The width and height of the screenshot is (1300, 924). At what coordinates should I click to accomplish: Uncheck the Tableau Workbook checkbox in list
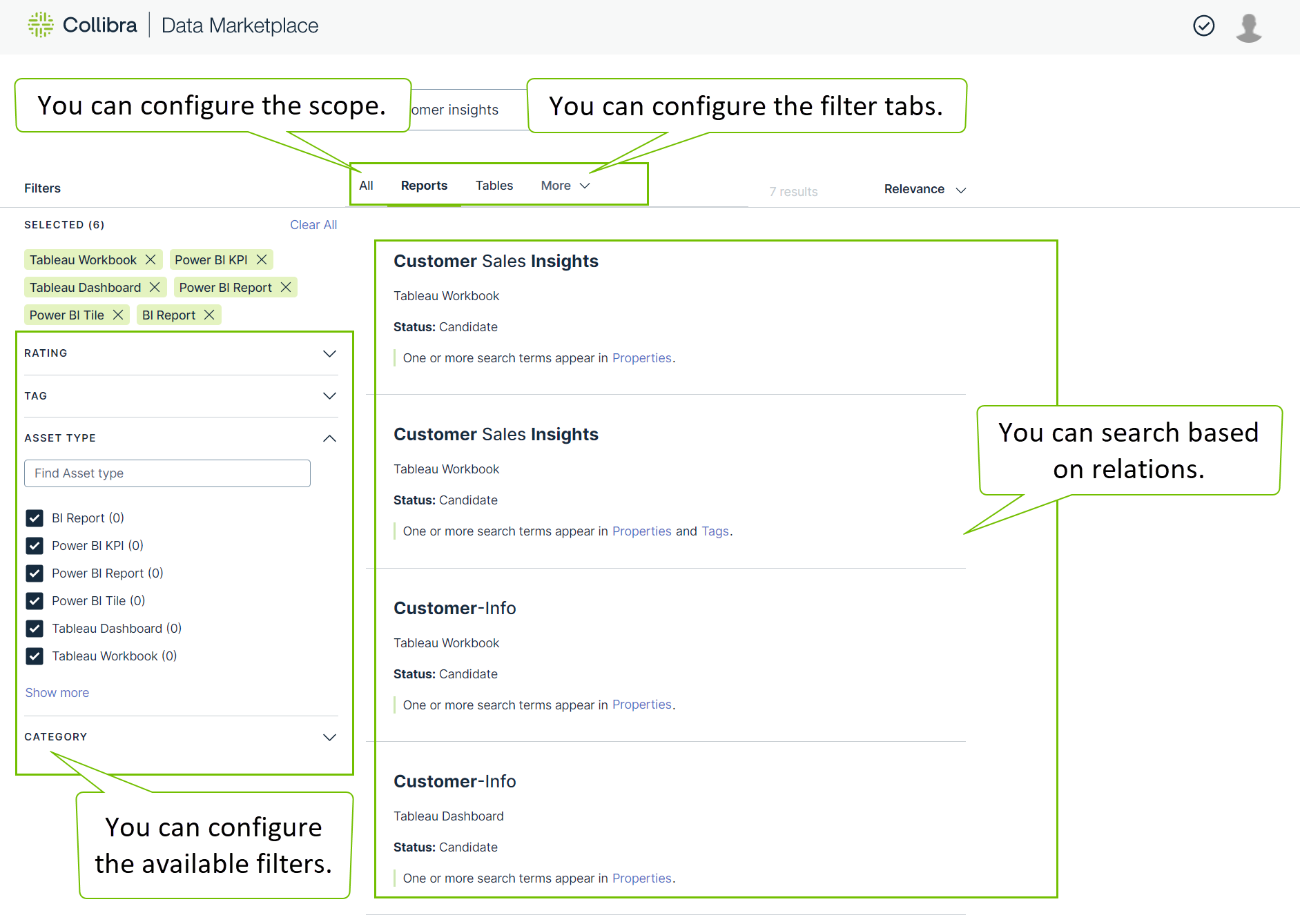35,656
